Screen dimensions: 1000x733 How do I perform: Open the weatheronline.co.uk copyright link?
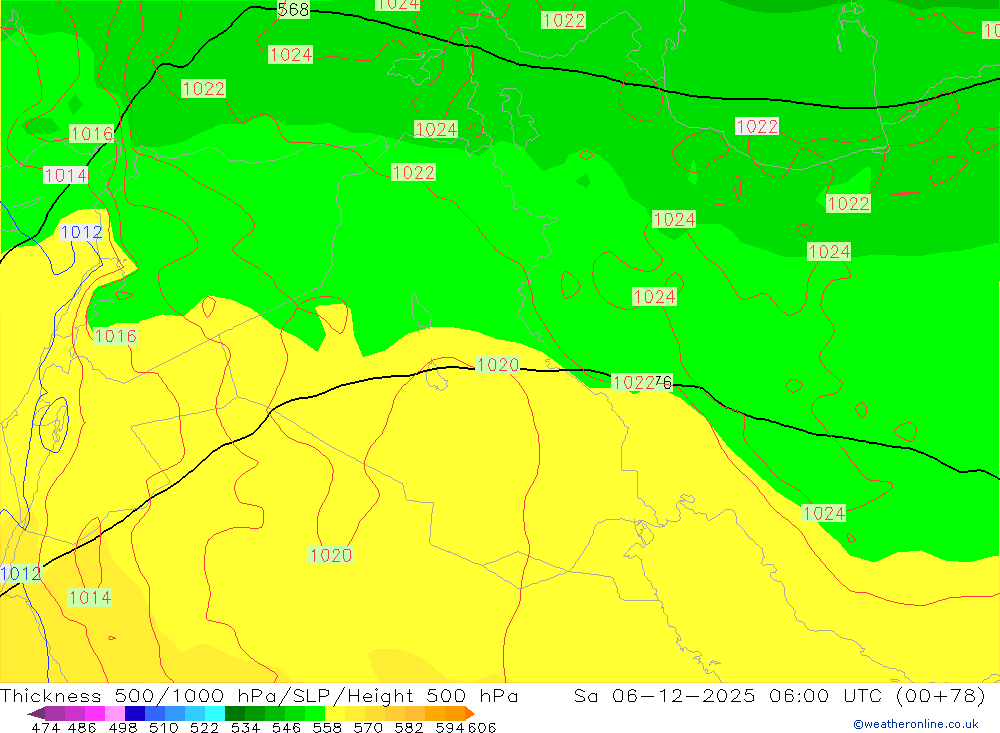click(916, 724)
